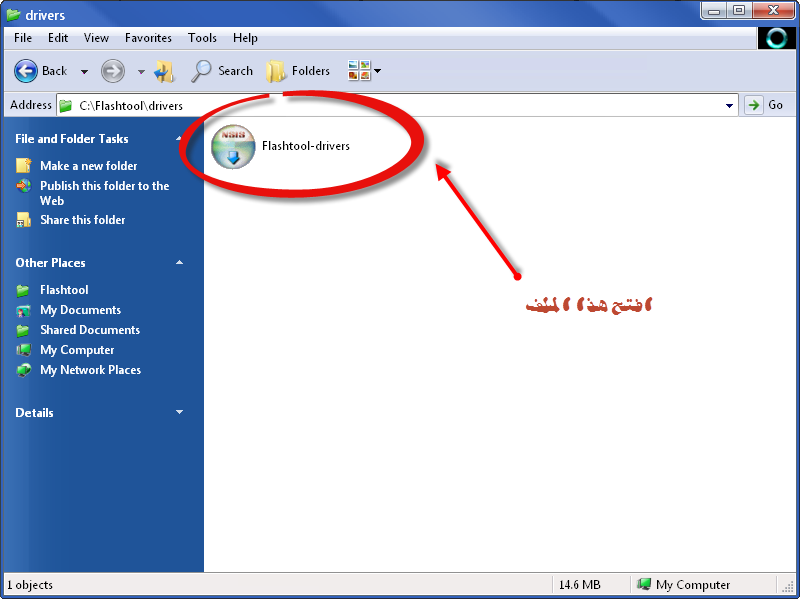Click the My Network Places icon
The width and height of the screenshot is (800, 599).
23,370
